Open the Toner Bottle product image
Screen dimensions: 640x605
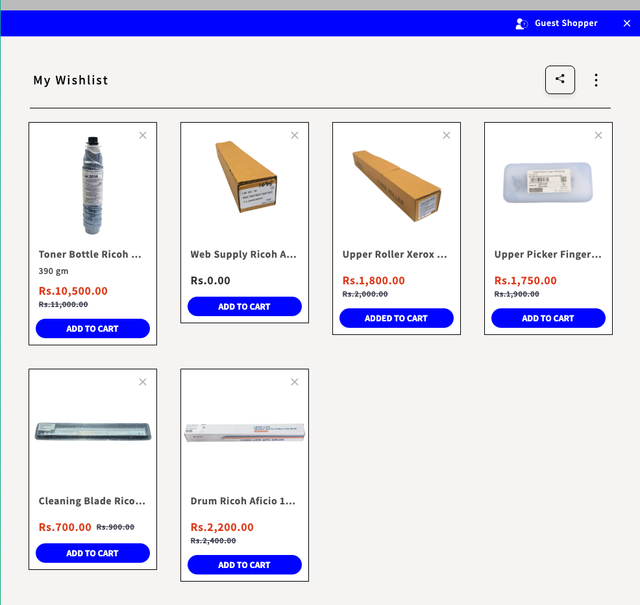[93, 186]
